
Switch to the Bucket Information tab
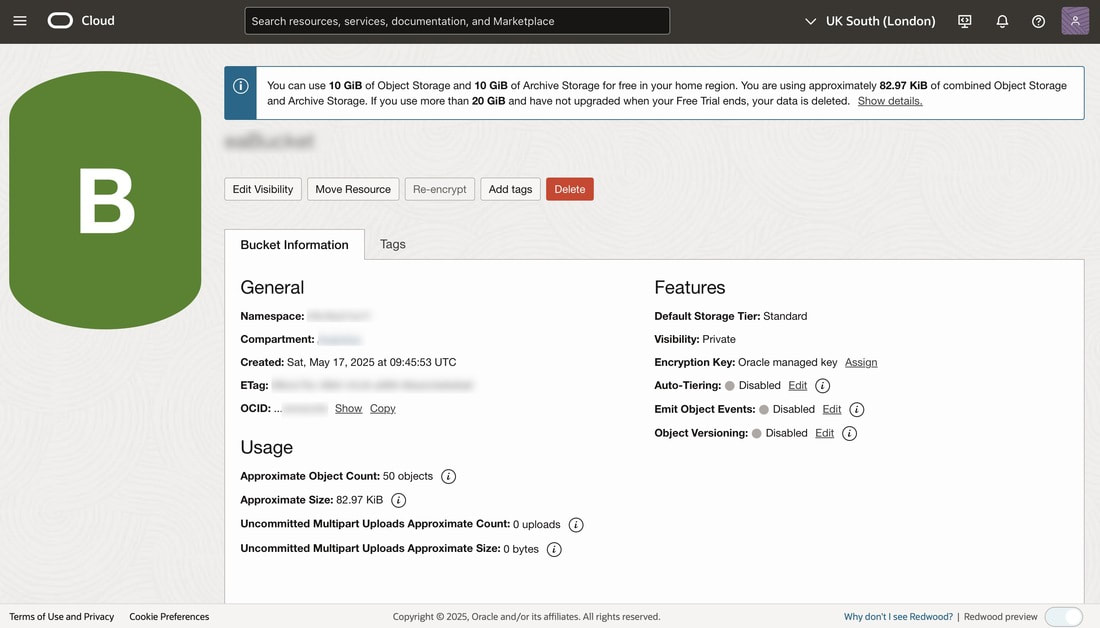pyautogui.click(x=295, y=245)
